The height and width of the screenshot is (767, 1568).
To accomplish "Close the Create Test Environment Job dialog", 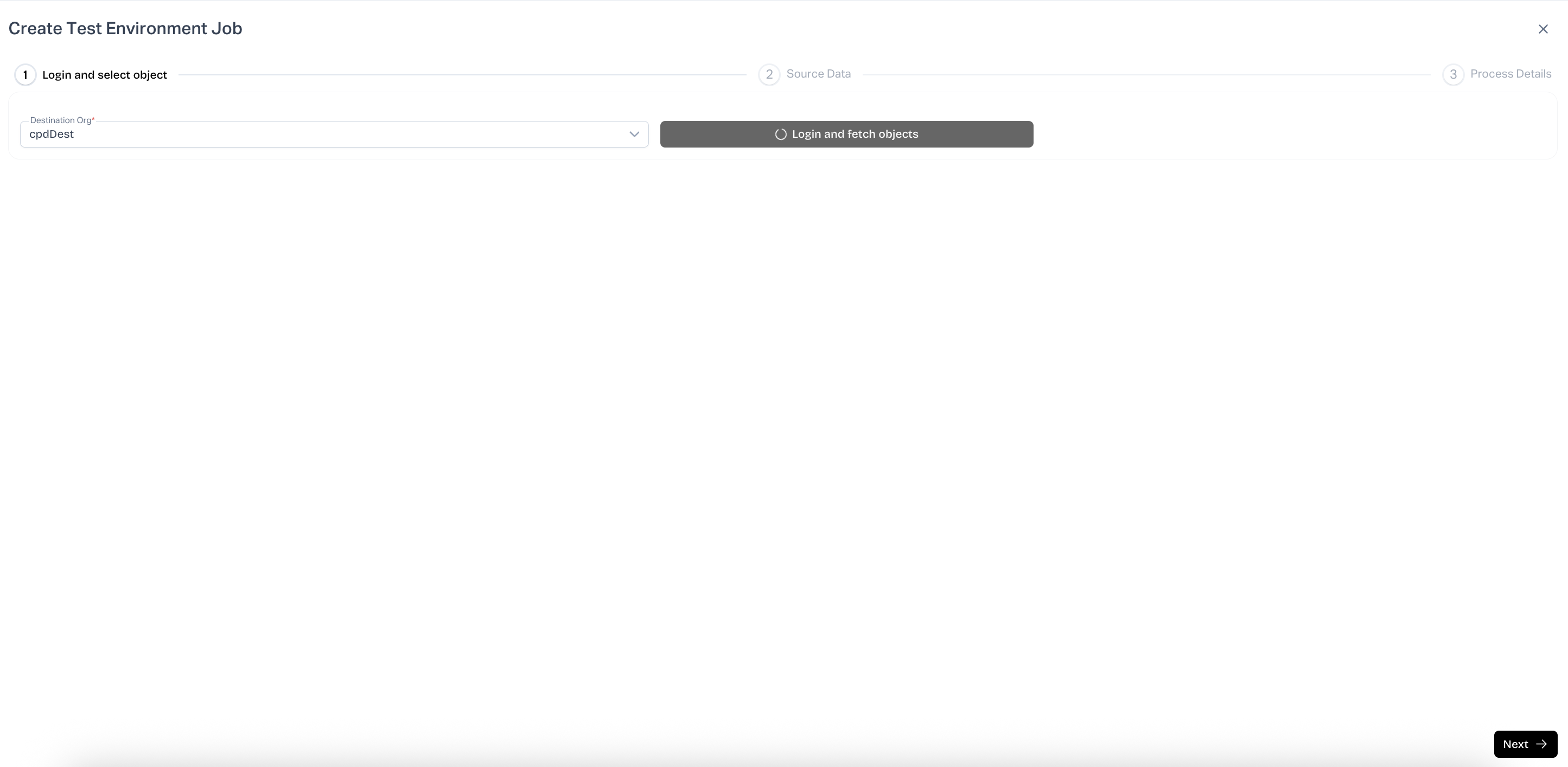I will [x=1542, y=29].
